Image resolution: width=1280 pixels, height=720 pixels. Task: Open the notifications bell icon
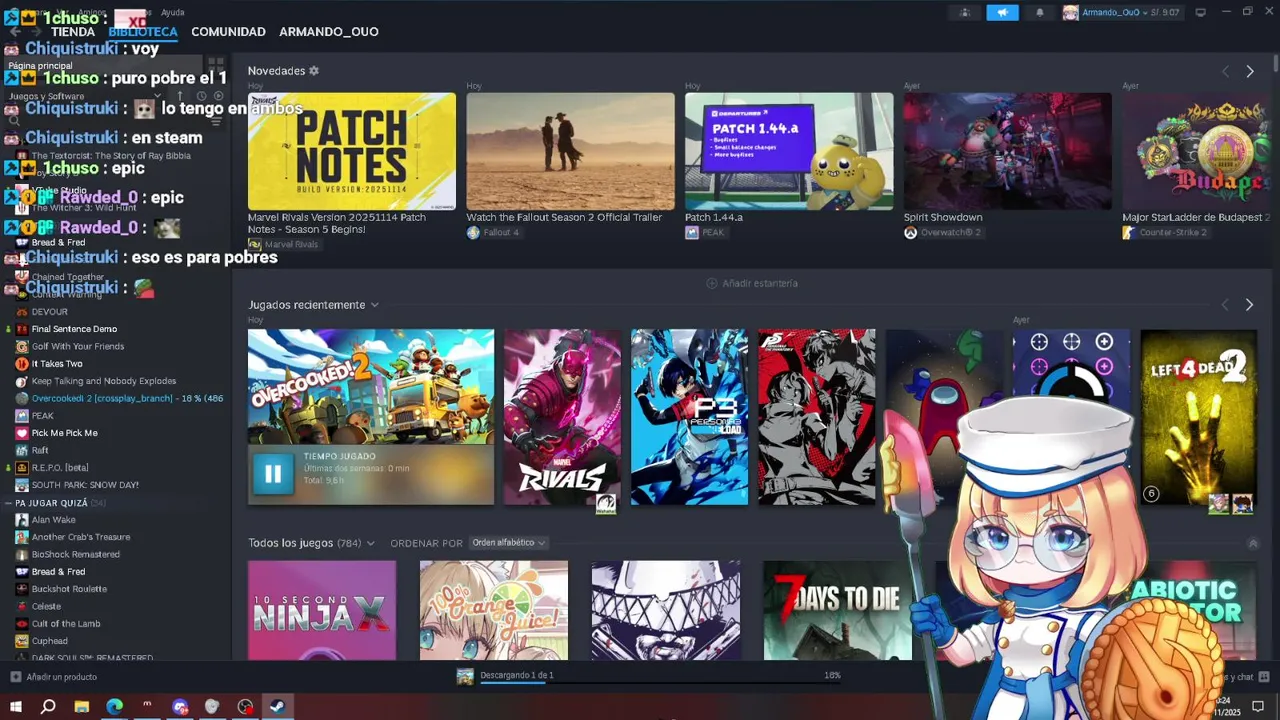[x=1039, y=13]
